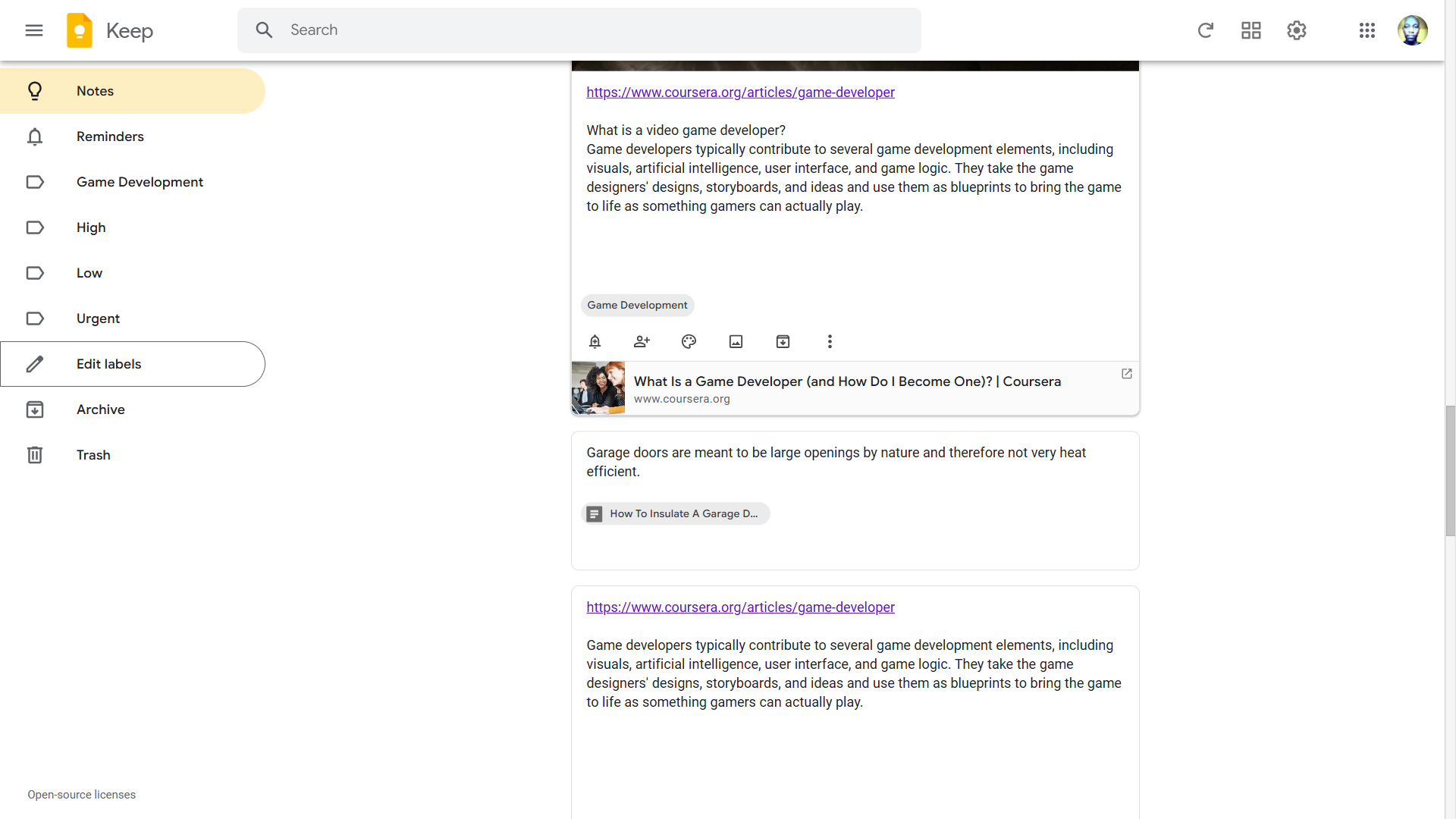Select the collaborator/person add icon

coord(642,341)
